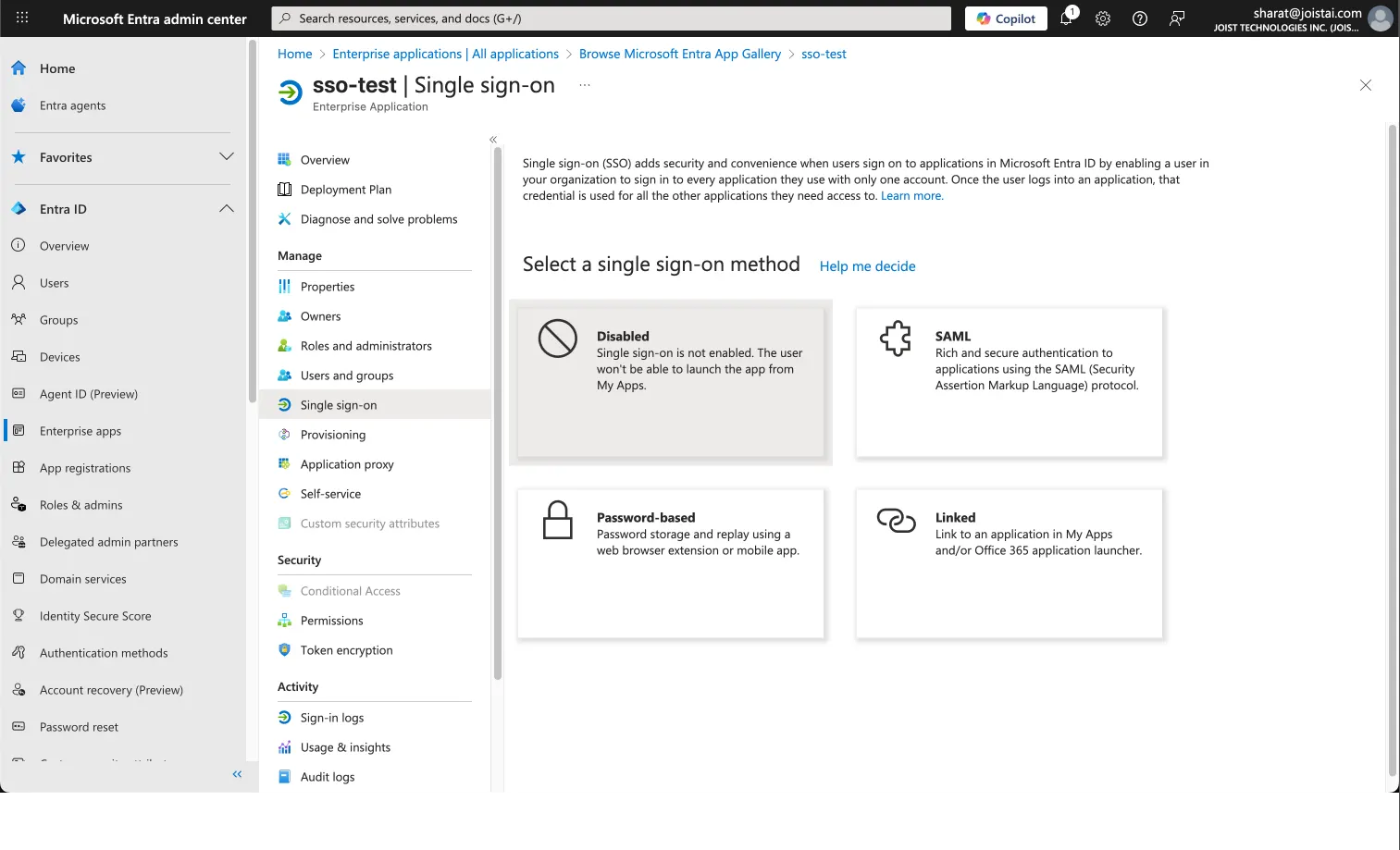Screen dimensions: 1400x850
Task: Click the Copilot button
Action: pyautogui.click(x=1006, y=18)
